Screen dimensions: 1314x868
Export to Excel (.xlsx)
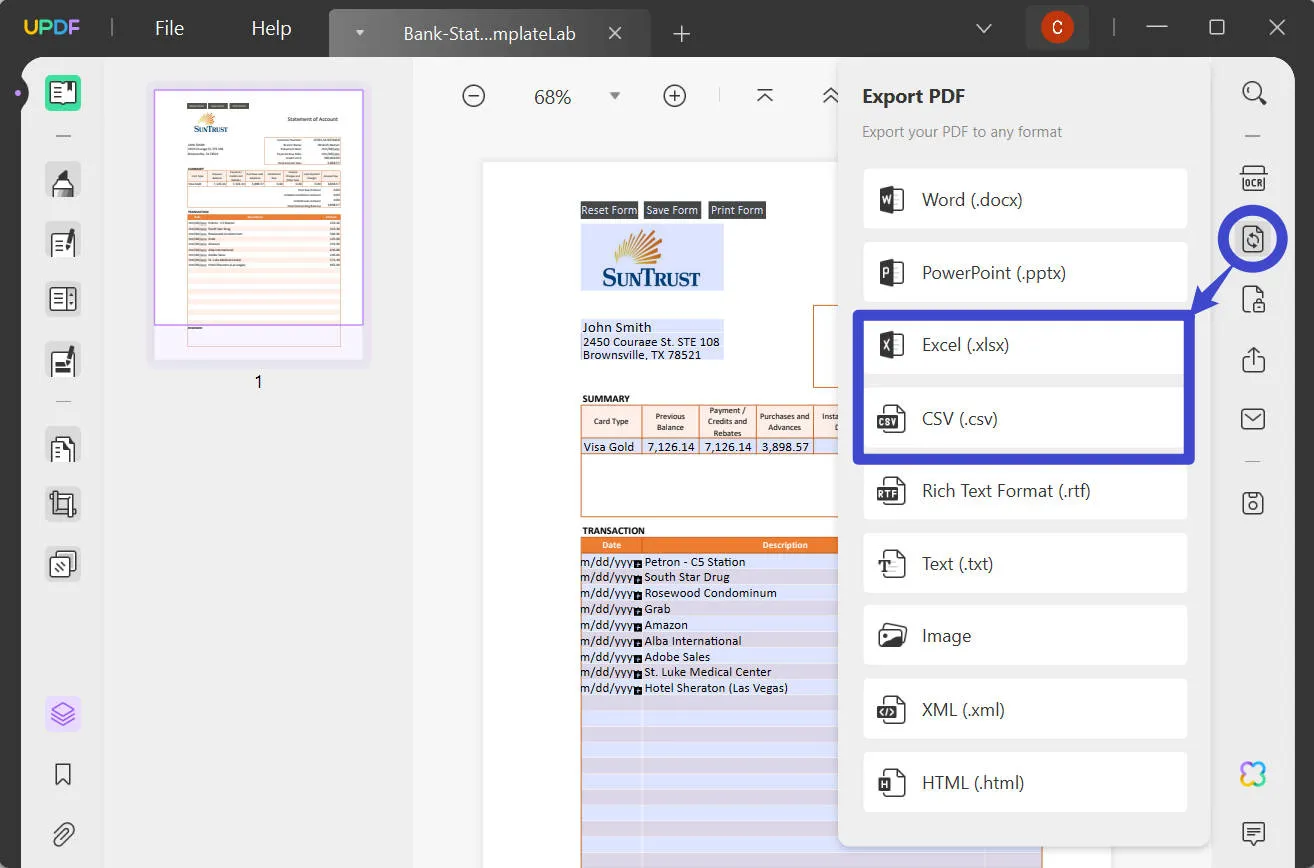pos(1025,345)
